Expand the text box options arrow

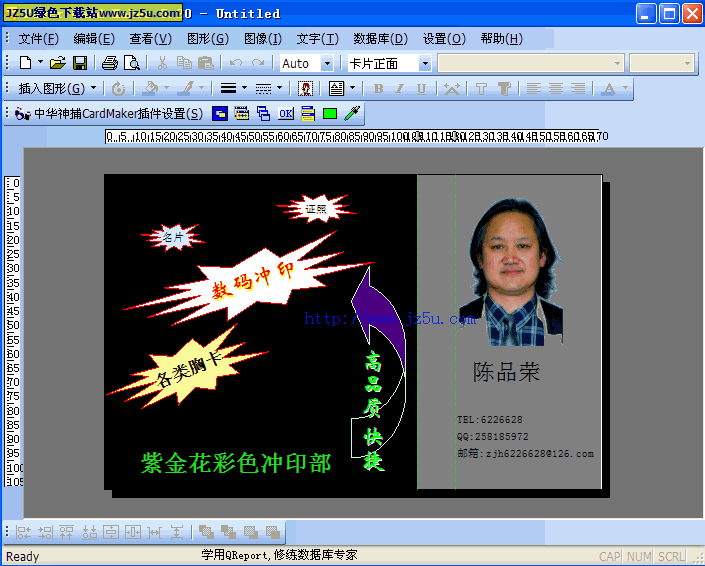[x=352, y=88]
